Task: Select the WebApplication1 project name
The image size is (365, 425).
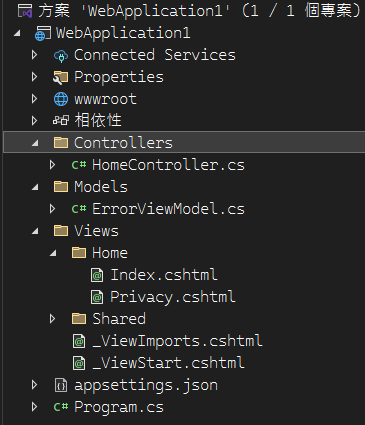Action: tap(123, 33)
